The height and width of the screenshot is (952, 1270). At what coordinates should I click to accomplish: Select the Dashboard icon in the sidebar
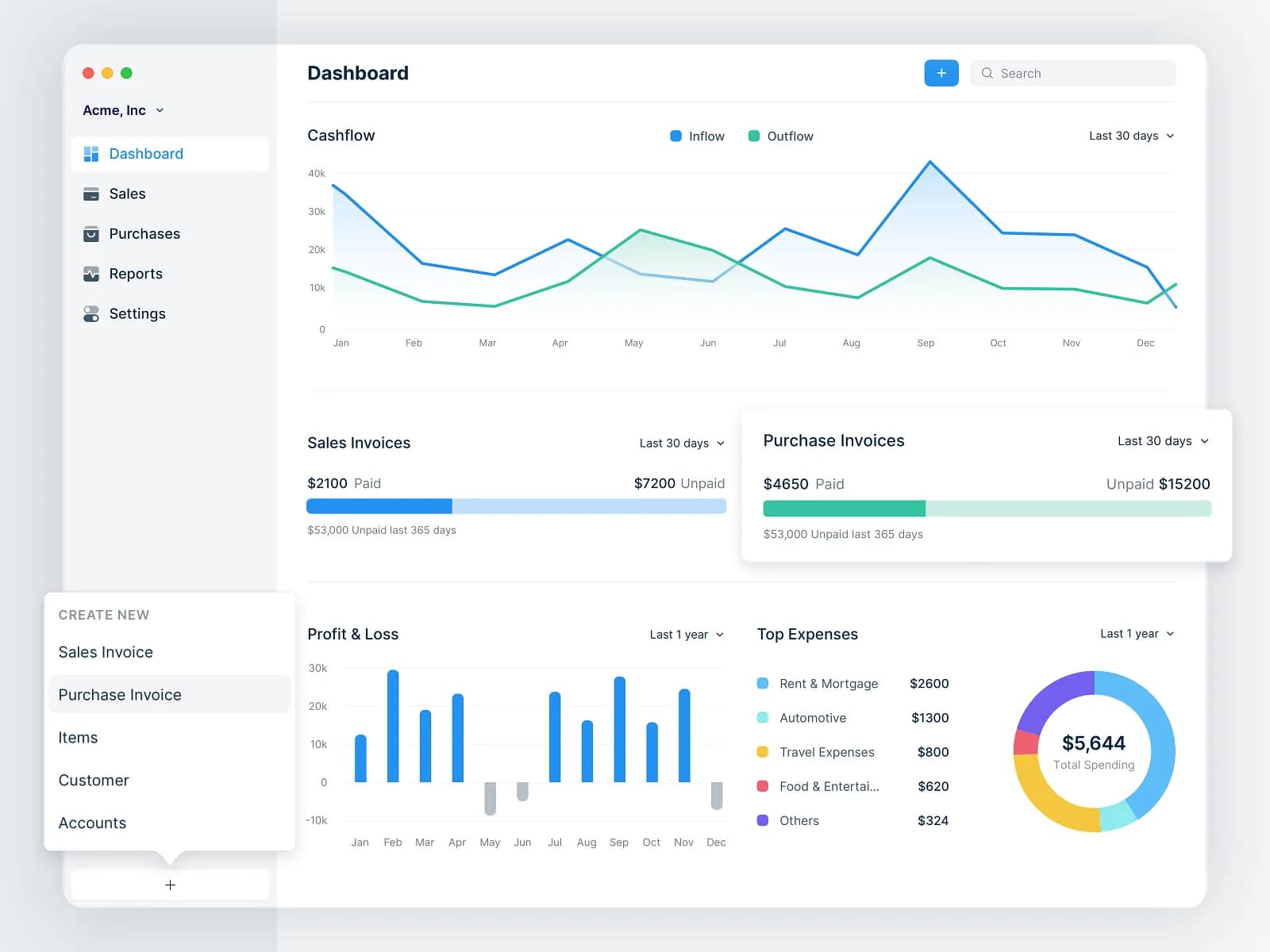pos(92,153)
